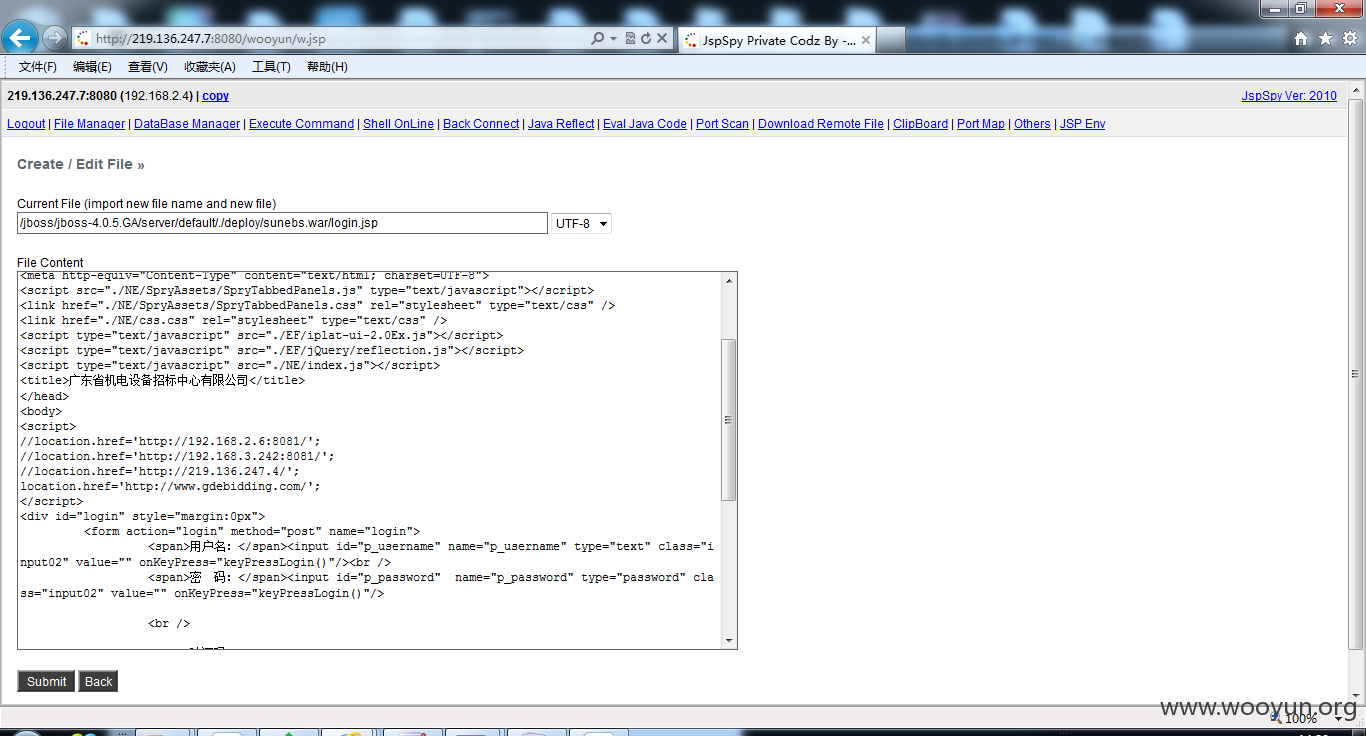Click the textarea scroll down arrow
Image resolution: width=1366 pixels, height=736 pixels.
[729, 640]
